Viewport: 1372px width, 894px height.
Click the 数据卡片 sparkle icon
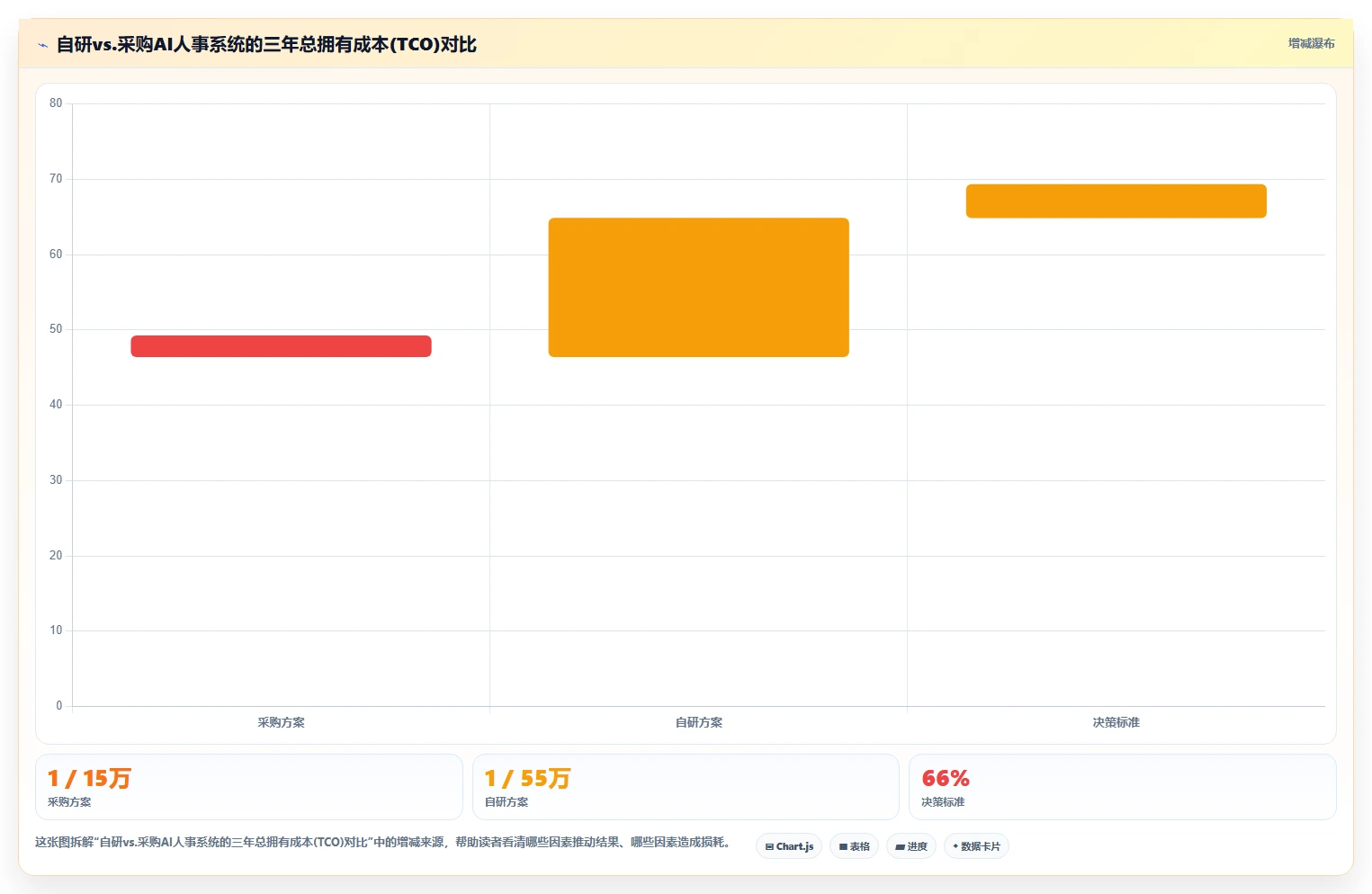(x=955, y=846)
